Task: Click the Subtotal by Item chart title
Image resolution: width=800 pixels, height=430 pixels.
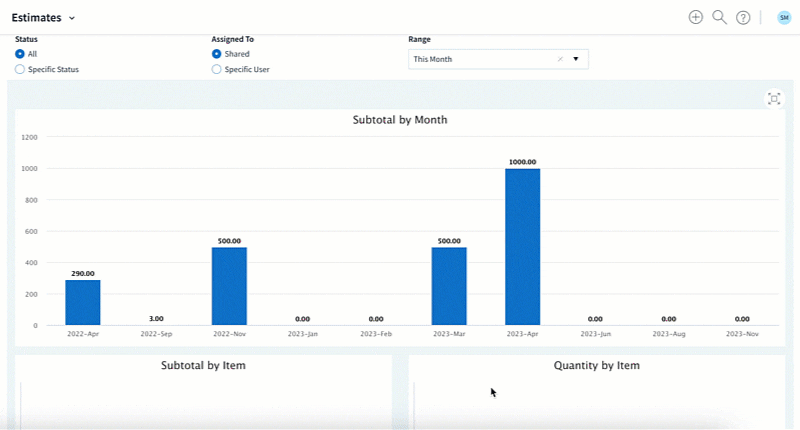Action: point(203,366)
